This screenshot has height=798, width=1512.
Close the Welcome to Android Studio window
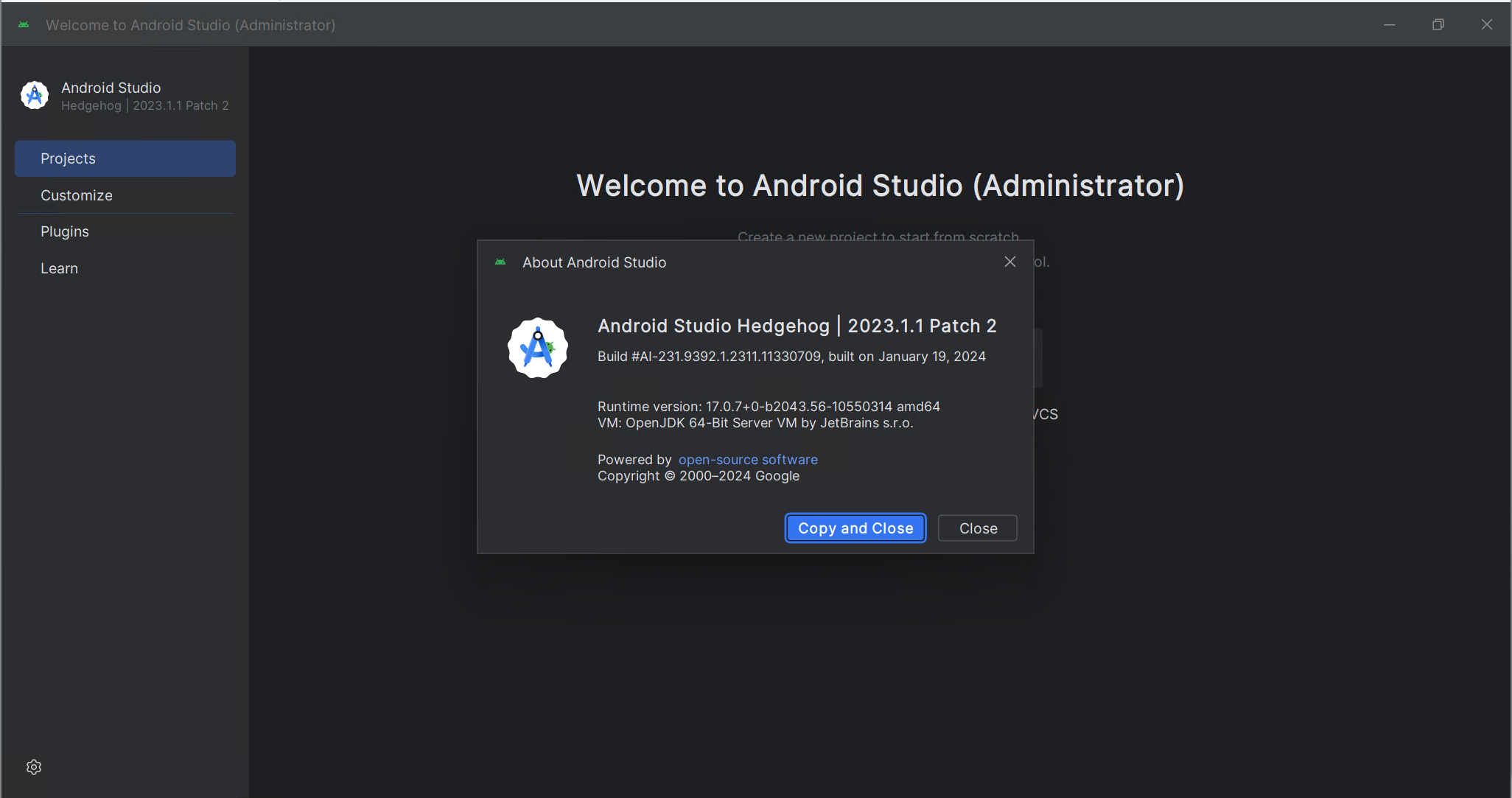coord(1487,25)
